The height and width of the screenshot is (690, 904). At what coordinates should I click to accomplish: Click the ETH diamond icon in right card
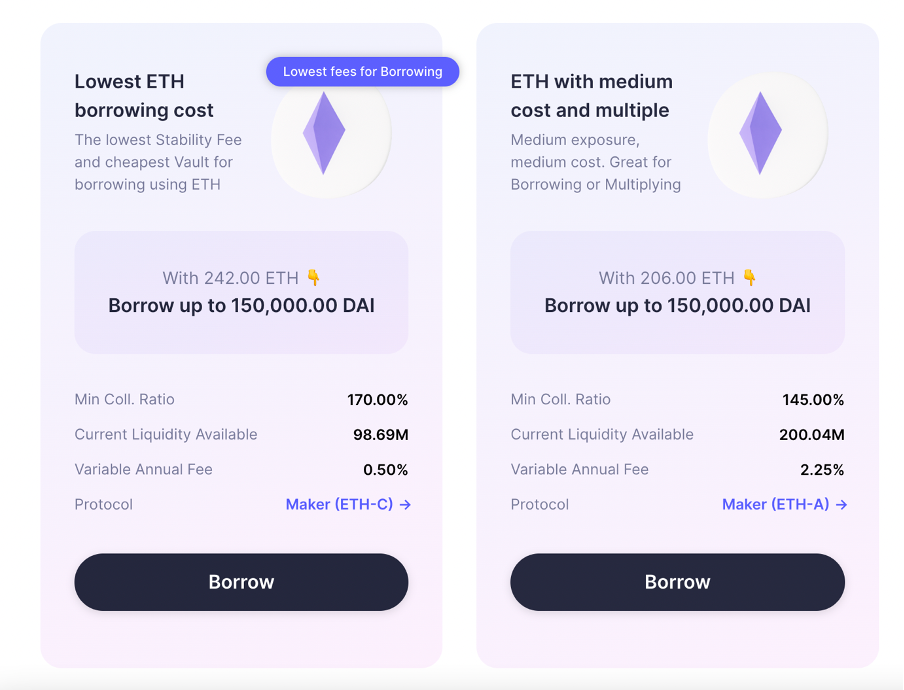coord(760,133)
